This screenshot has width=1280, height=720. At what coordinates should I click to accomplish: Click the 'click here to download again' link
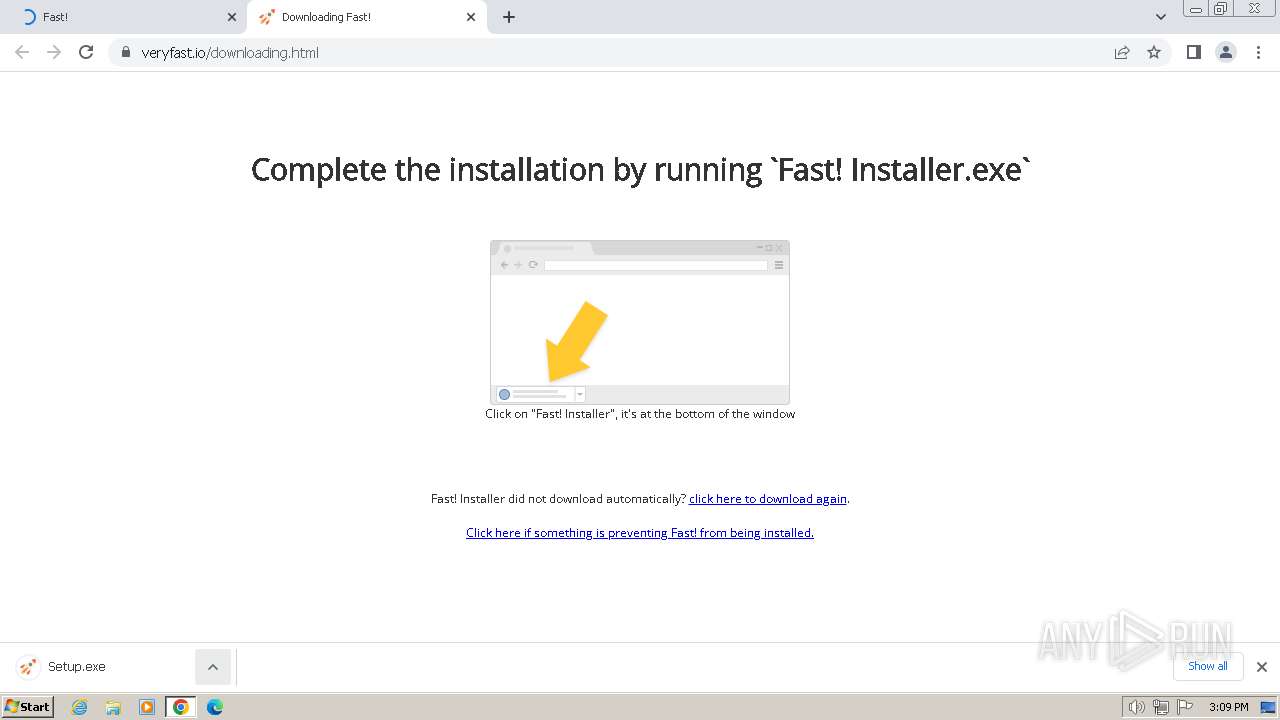pyautogui.click(x=768, y=499)
